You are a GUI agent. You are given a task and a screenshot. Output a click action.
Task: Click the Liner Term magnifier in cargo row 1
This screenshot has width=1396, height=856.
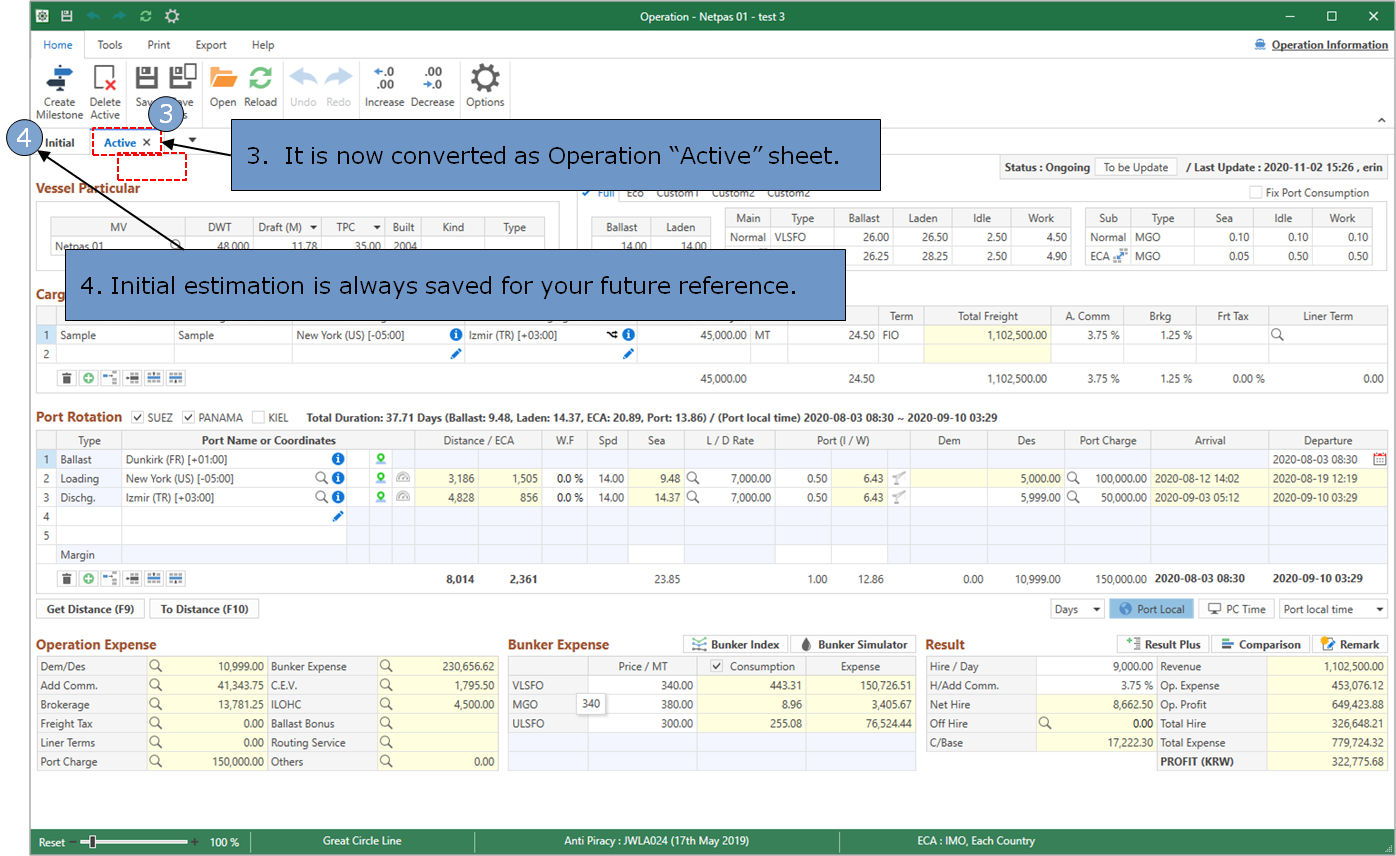click(x=1277, y=335)
